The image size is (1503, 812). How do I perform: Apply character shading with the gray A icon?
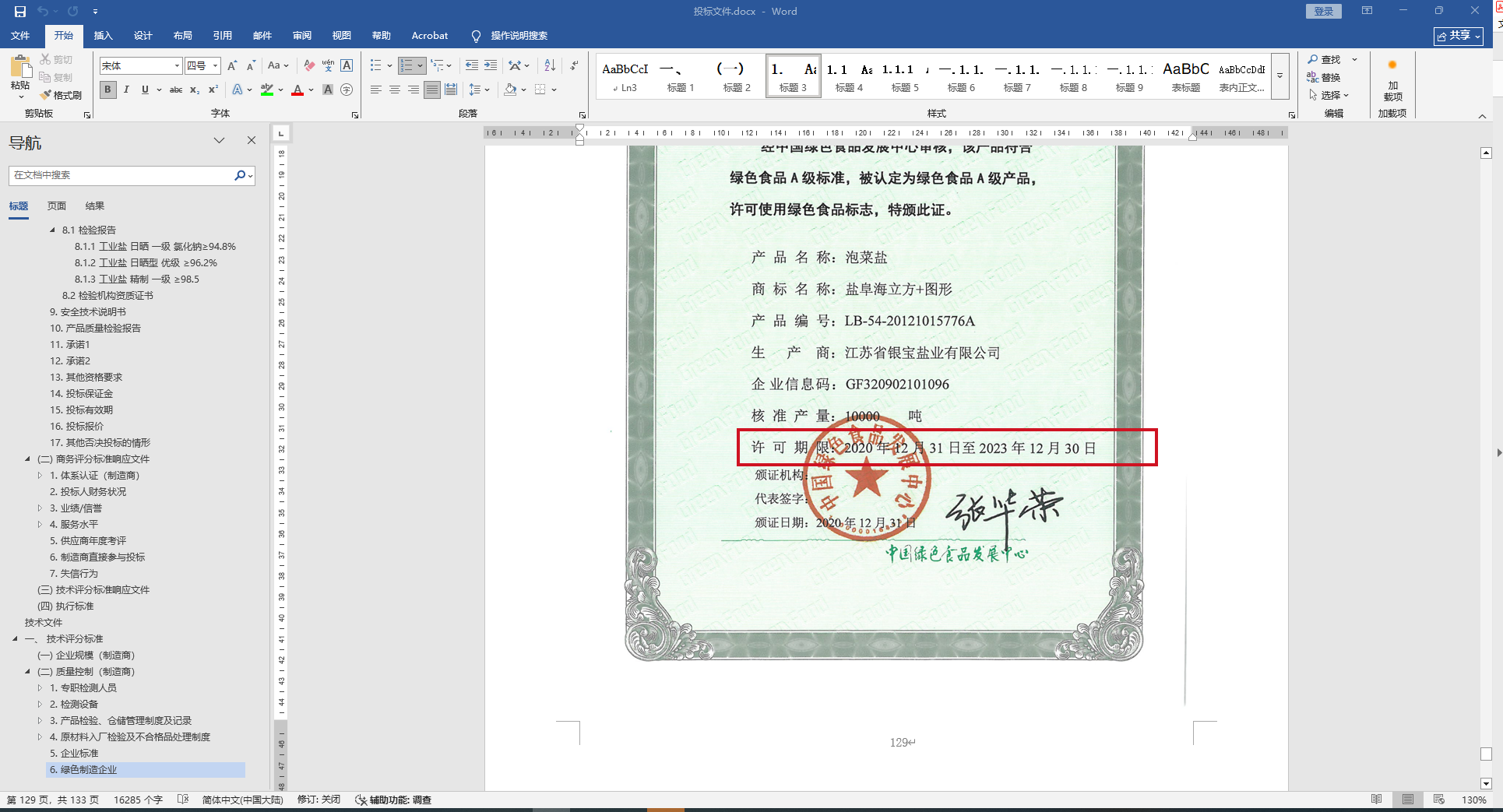click(x=328, y=90)
